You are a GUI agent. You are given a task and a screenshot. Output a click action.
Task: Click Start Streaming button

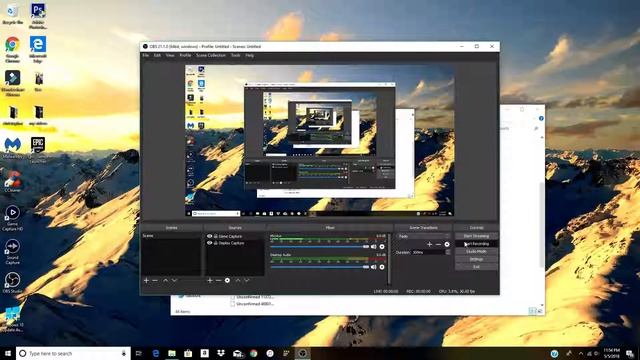pos(476,236)
